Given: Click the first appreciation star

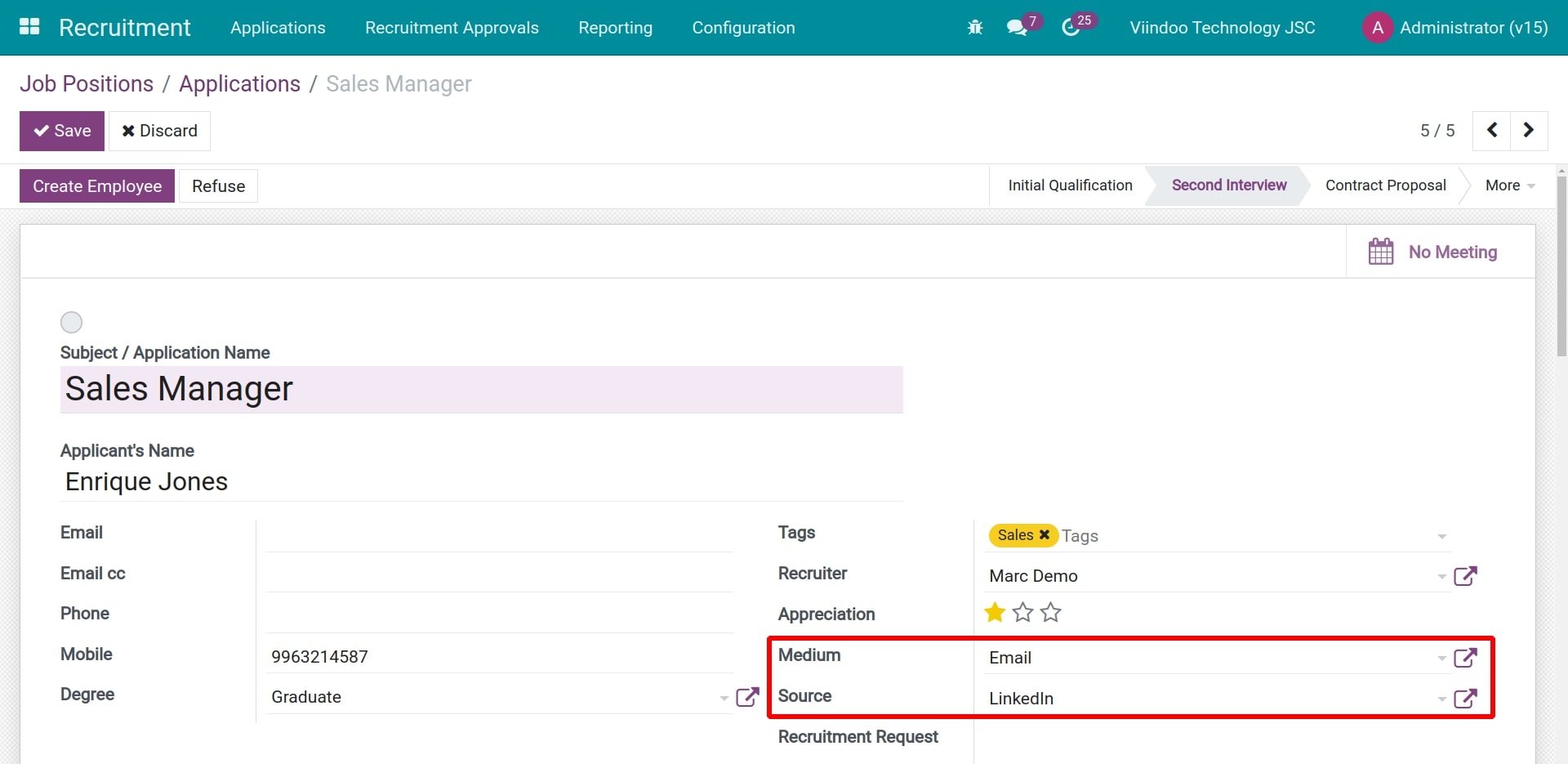Looking at the screenshot, I should click(994, 613).
